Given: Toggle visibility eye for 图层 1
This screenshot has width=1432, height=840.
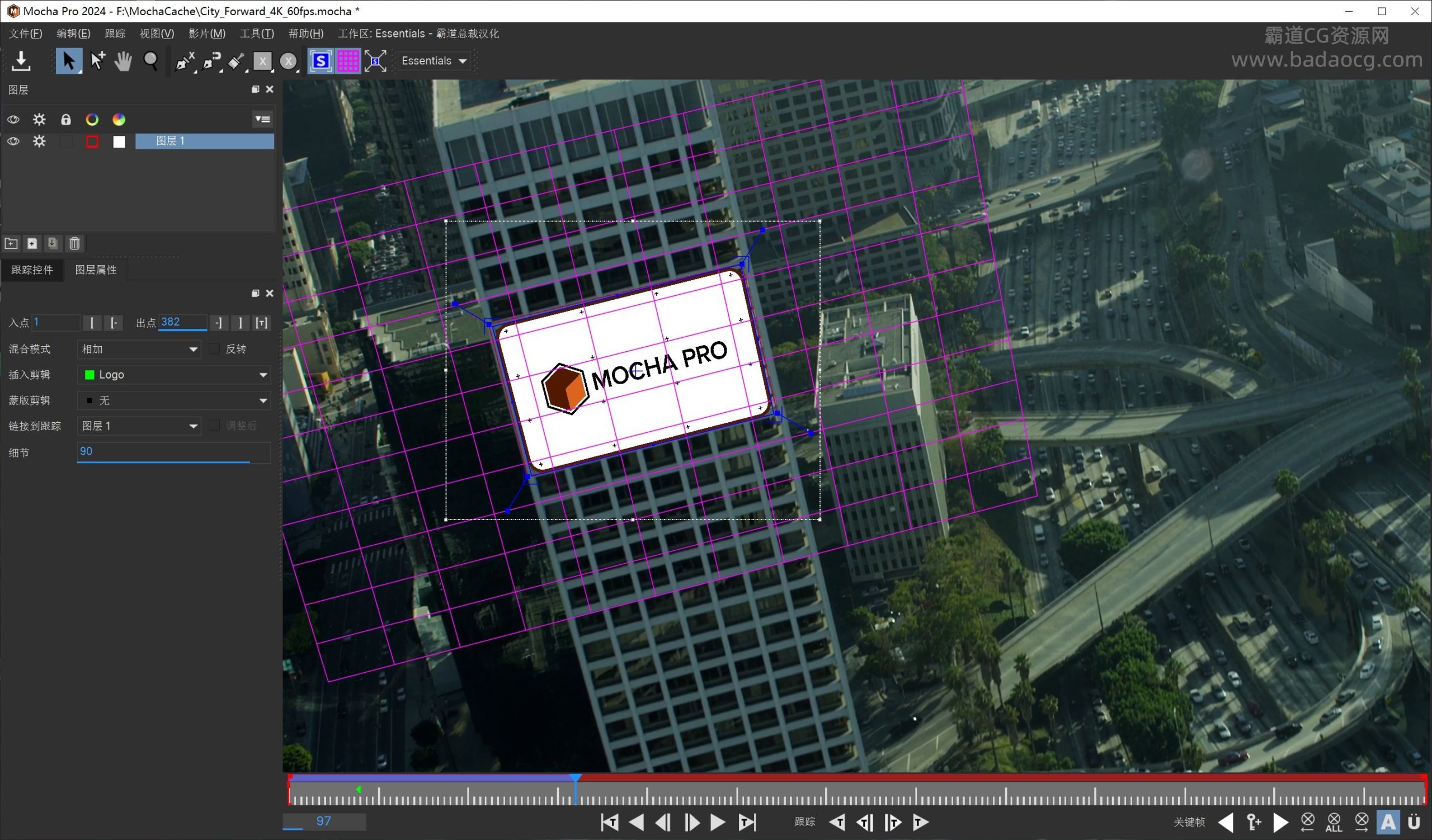Looking at the screenshot, I should click(13, 141).
